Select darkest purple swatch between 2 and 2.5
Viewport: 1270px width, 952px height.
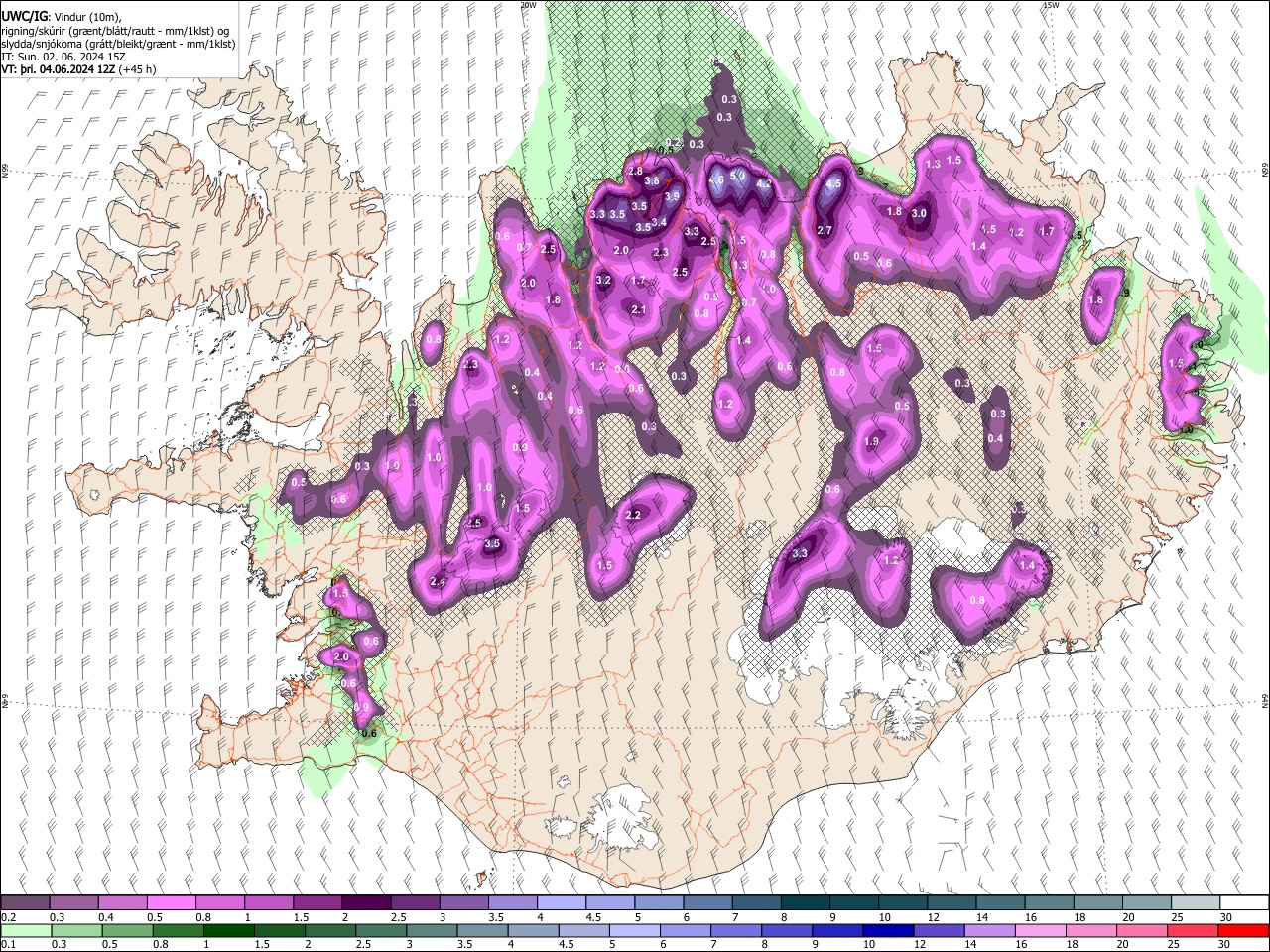coord(365,903)
